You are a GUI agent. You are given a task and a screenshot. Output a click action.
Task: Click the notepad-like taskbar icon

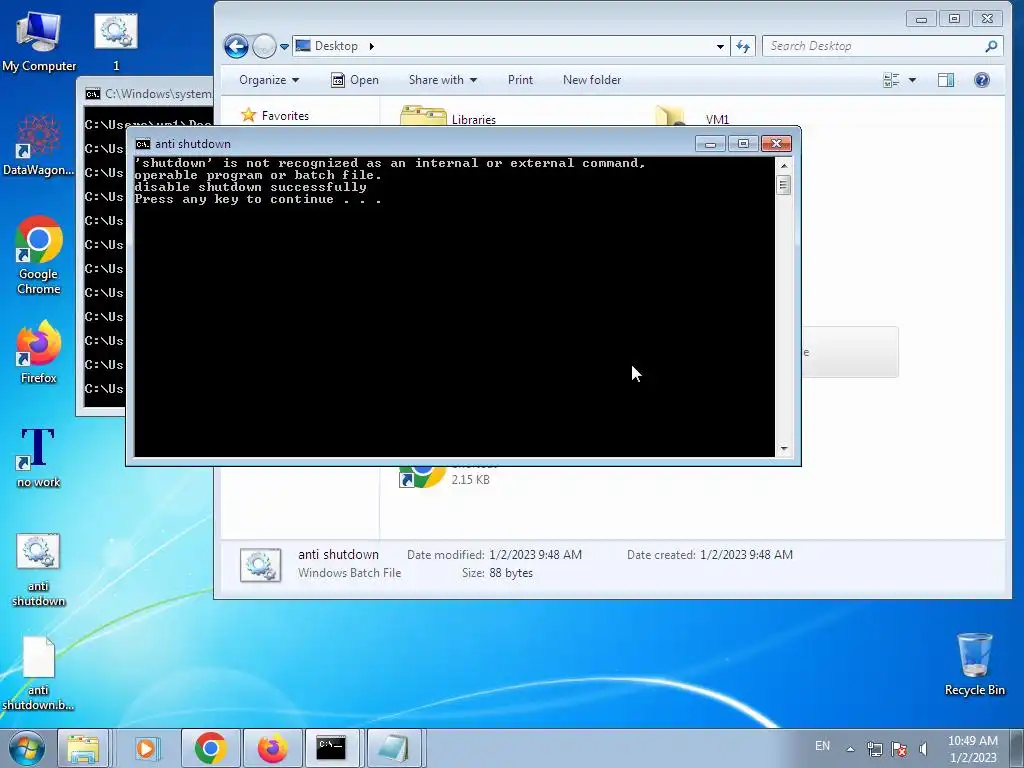393,748
